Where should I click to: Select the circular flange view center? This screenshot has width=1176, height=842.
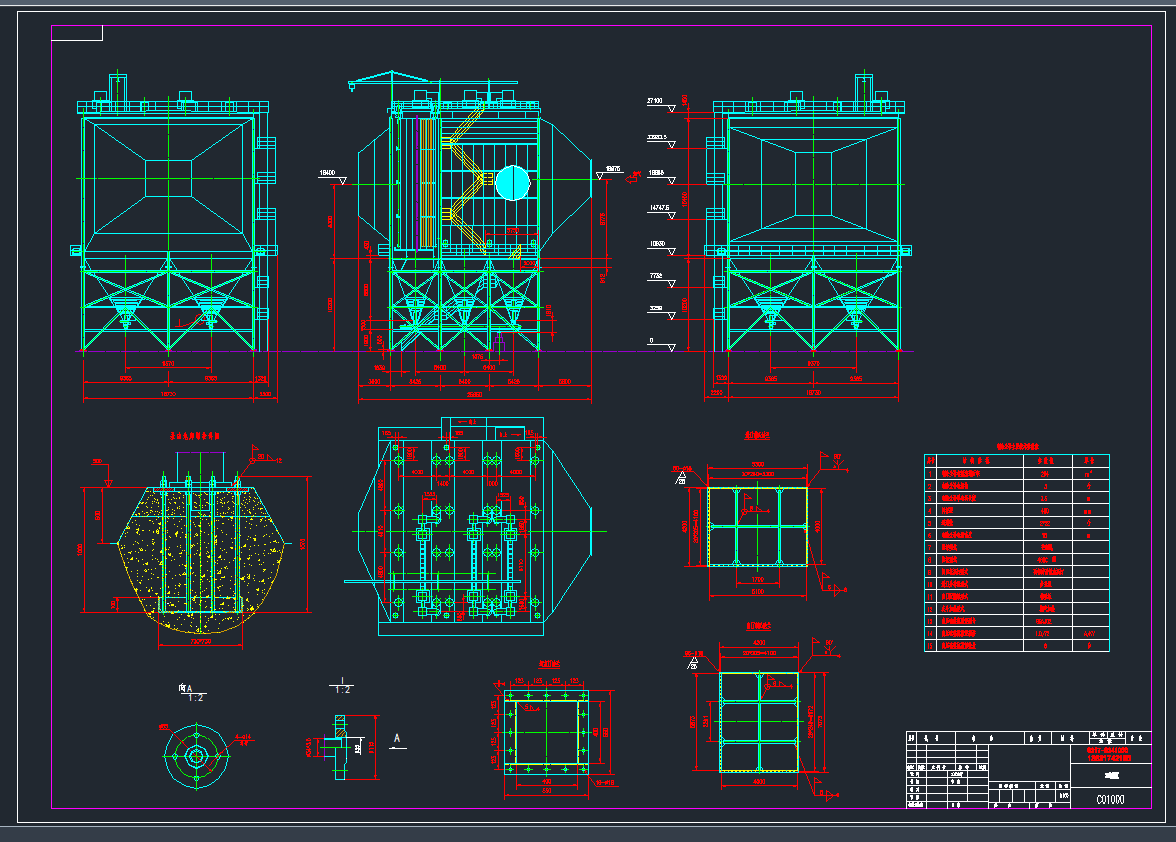click(x=196, y=753)
